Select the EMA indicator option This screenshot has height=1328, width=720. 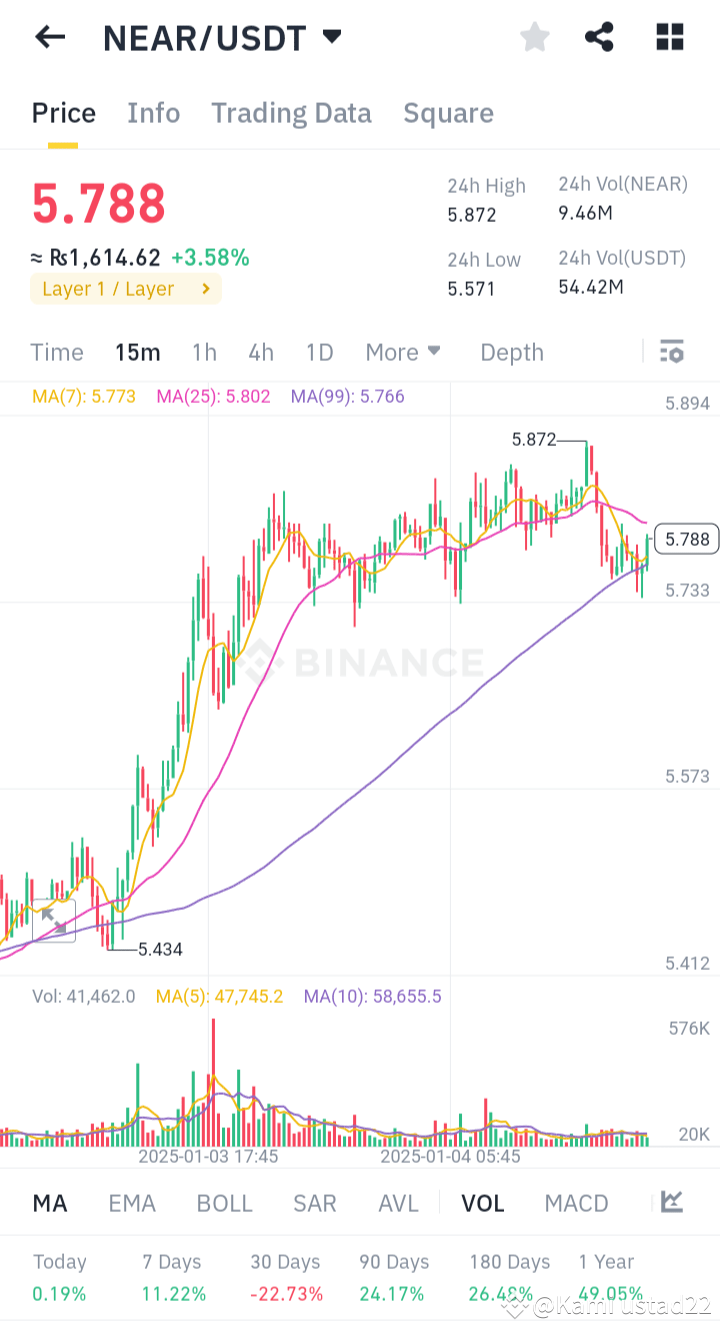point(132,1203)
